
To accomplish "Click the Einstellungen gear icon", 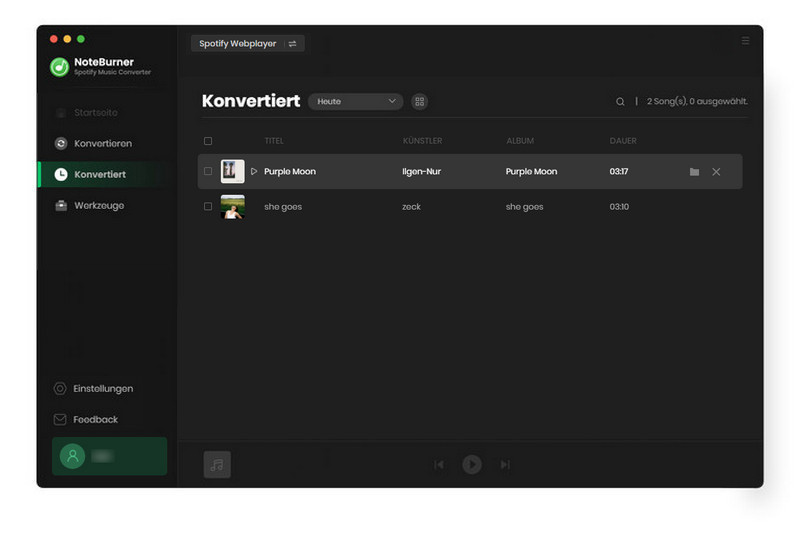I will (x=60, y=389).
